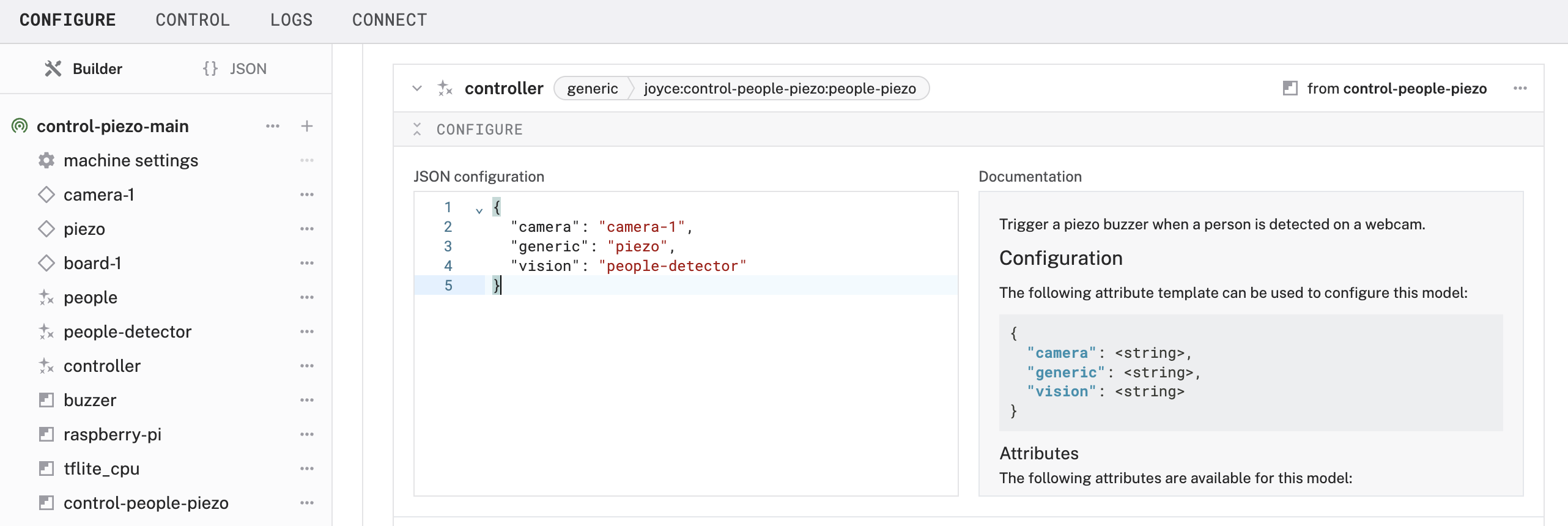Click the controller card service star icon
Viewport: 1568px width, 526px height.
445,88
